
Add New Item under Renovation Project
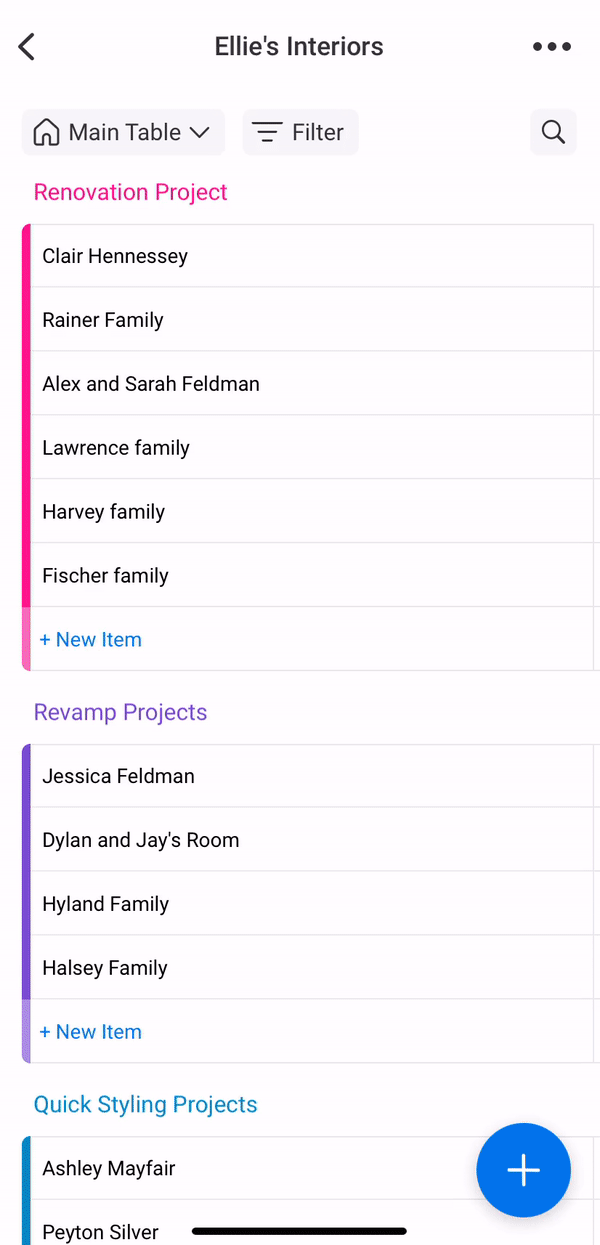pos(91,639)
